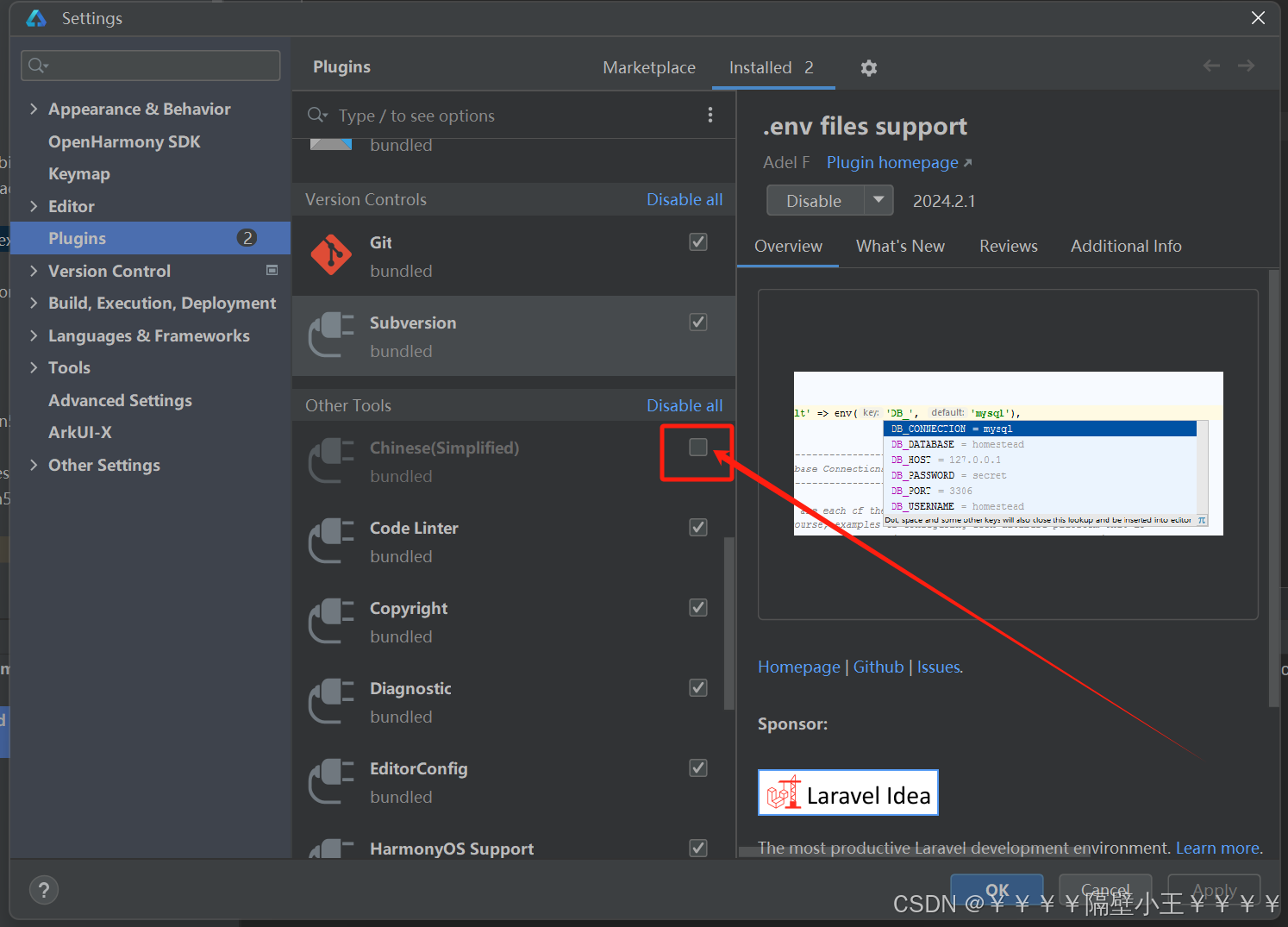1288x927 pixels.
Task: Close the Settings dialog window
Action: tap(1259, 18)
